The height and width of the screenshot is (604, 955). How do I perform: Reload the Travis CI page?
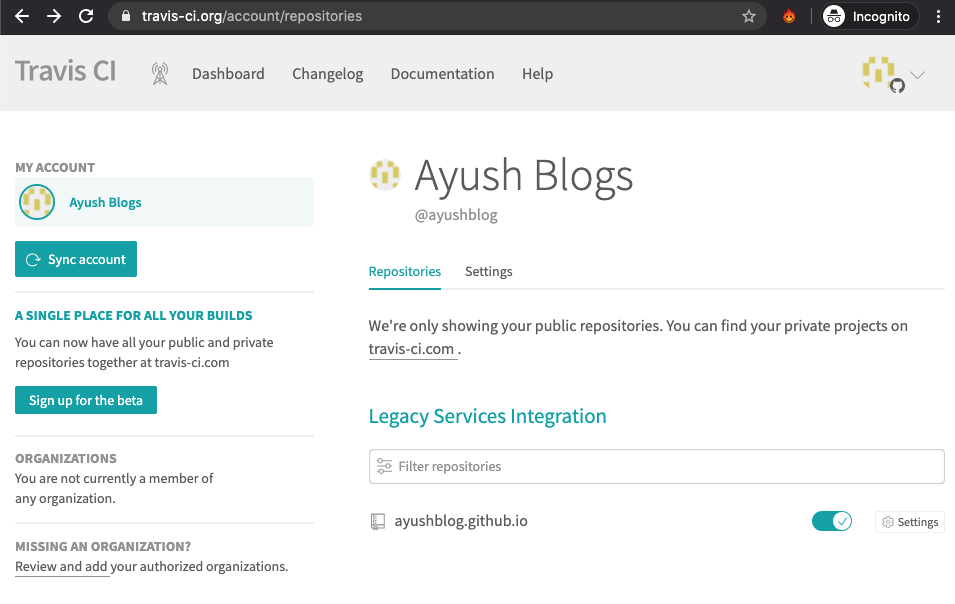86,16
